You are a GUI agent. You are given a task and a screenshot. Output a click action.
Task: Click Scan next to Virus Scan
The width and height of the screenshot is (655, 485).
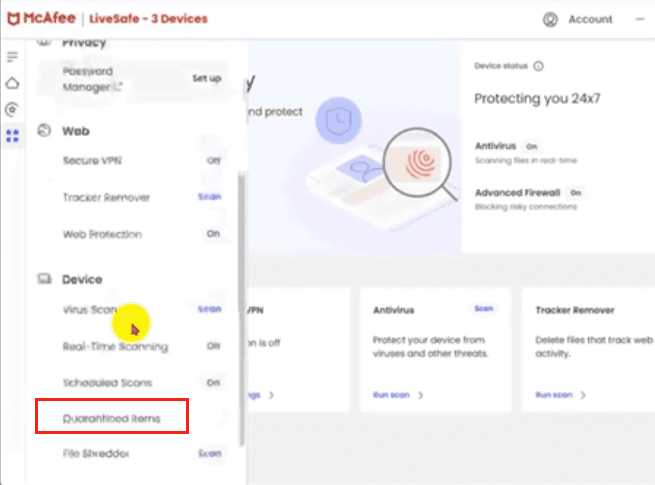tap(209, 309)
